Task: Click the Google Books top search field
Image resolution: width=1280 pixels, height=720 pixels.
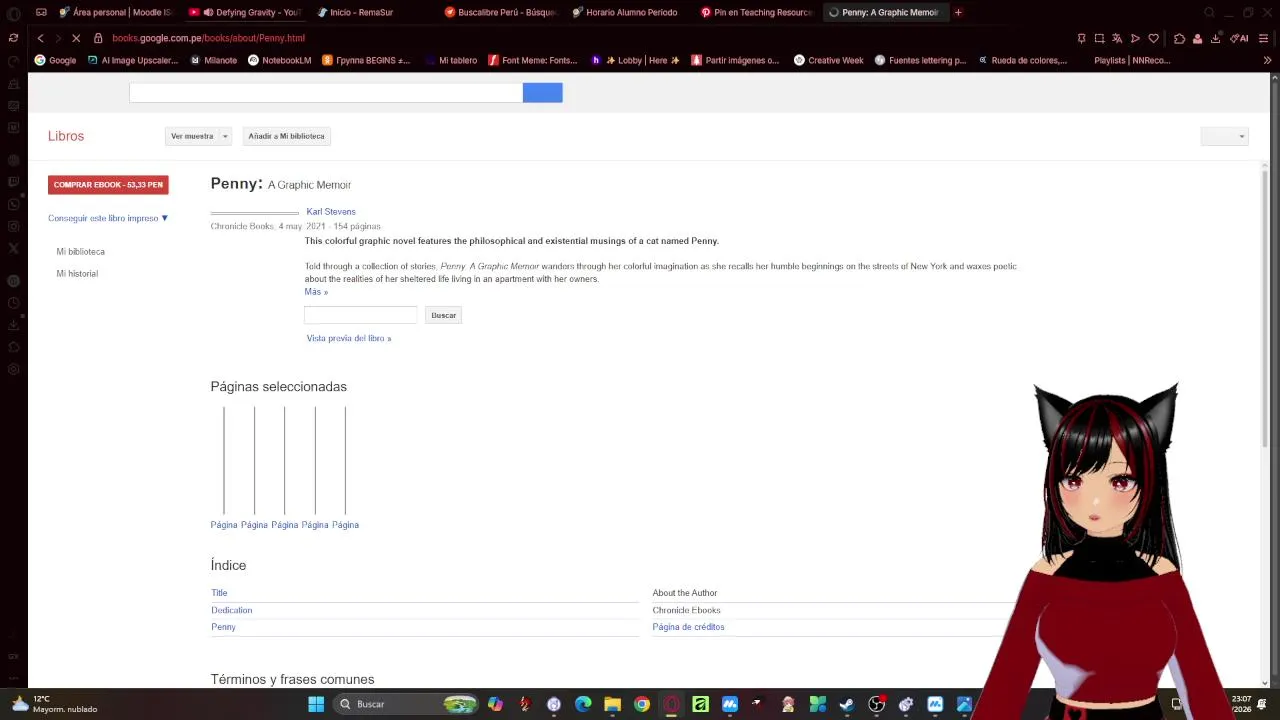Action: click(x=326, y=93)
